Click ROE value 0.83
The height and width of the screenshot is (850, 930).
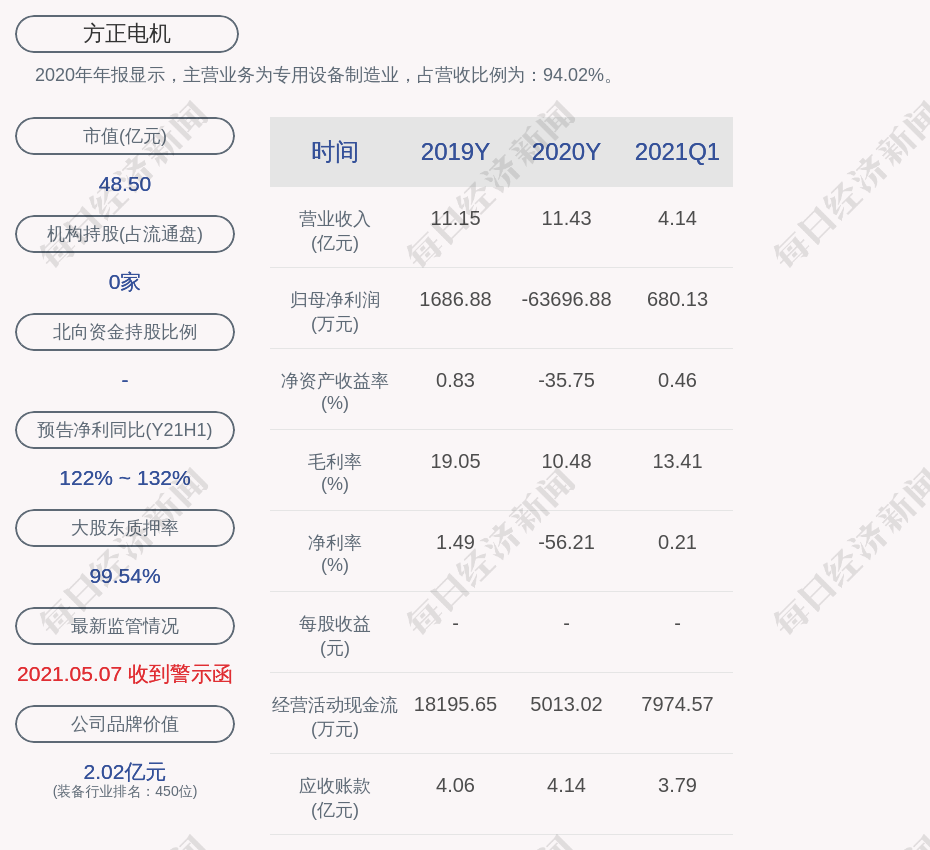[455, 380]
